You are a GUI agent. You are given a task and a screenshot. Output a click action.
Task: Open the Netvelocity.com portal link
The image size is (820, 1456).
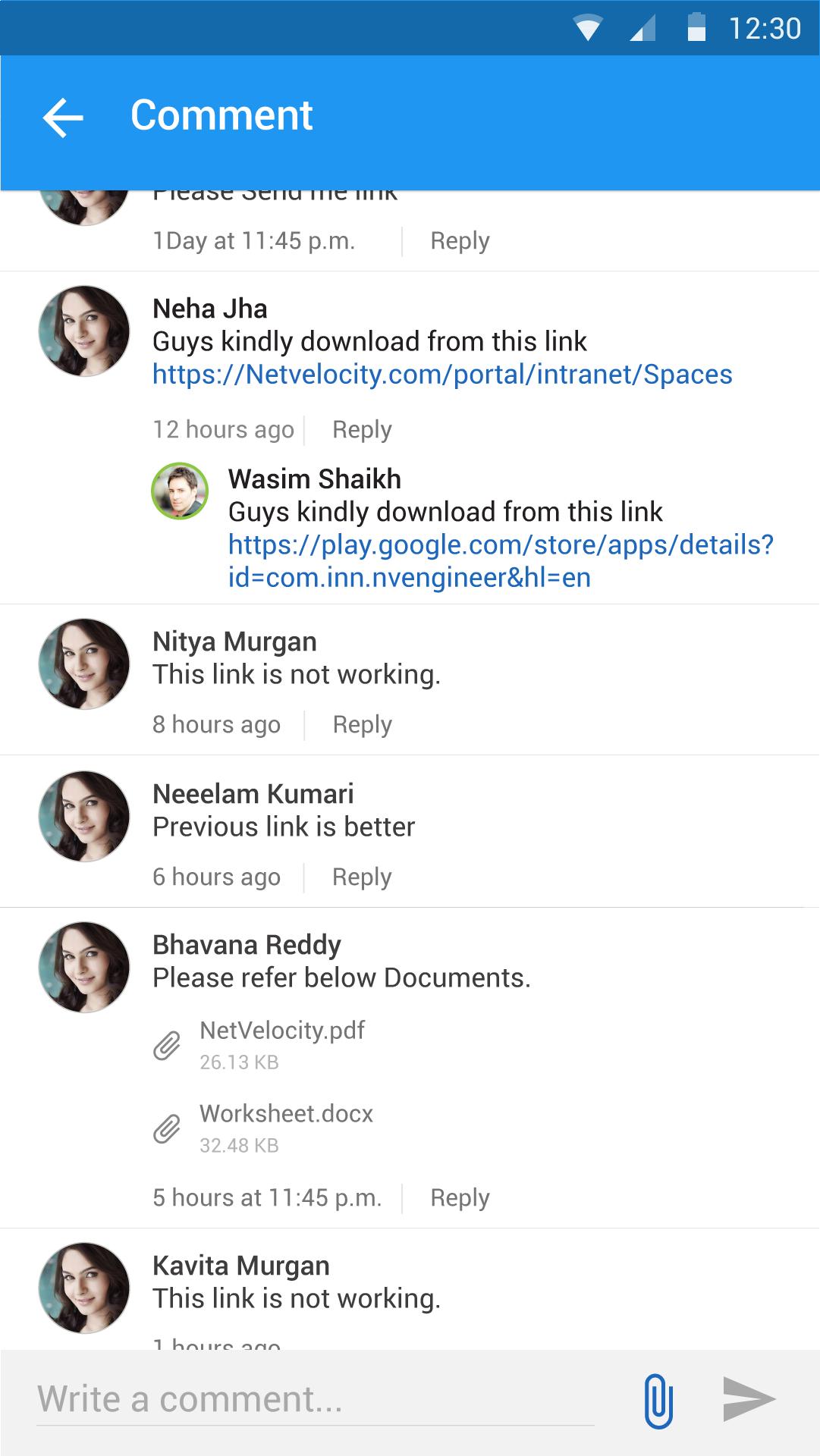click(442, 374)
